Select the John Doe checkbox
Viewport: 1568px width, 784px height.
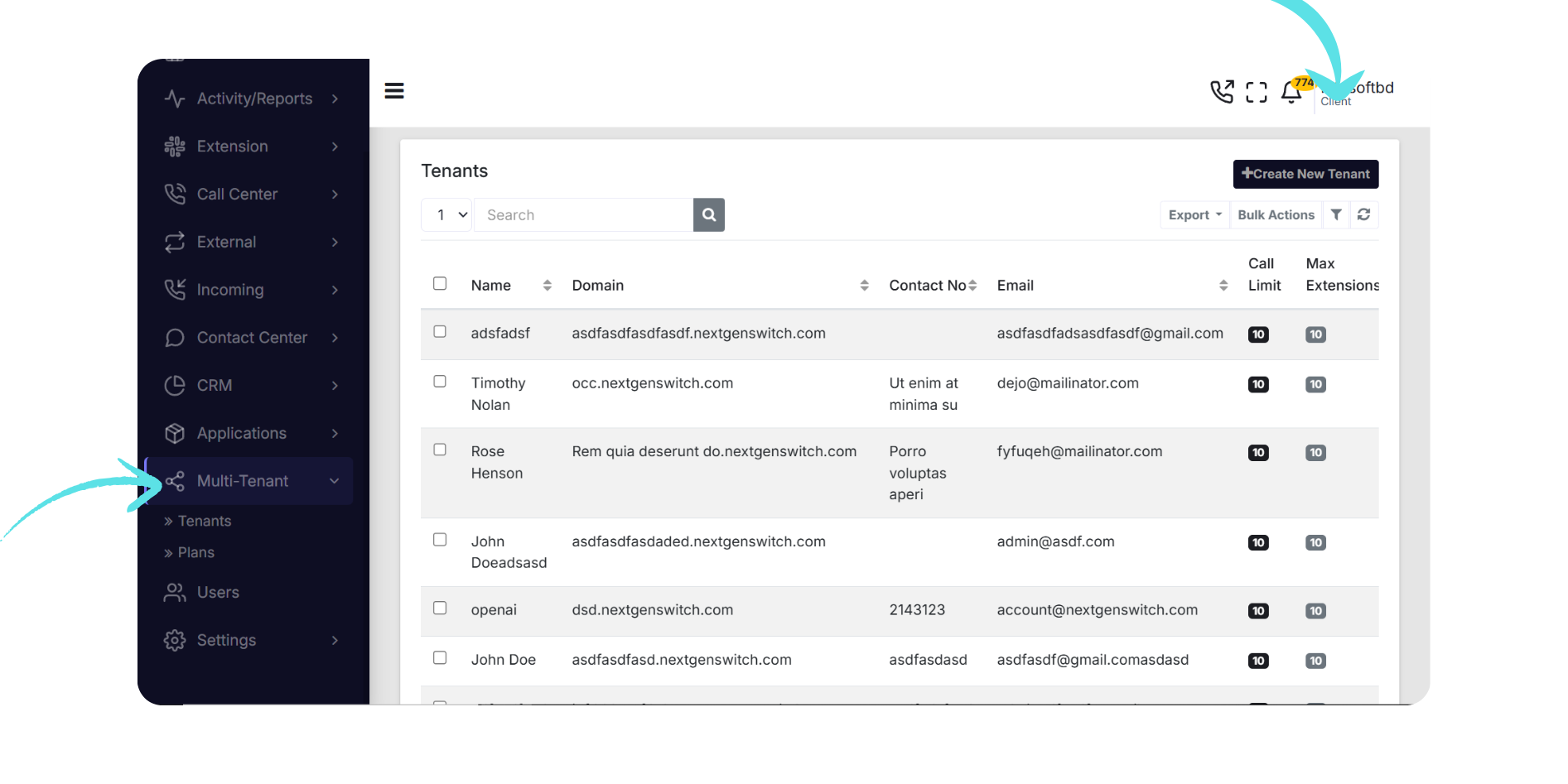[x=440, y=658]
